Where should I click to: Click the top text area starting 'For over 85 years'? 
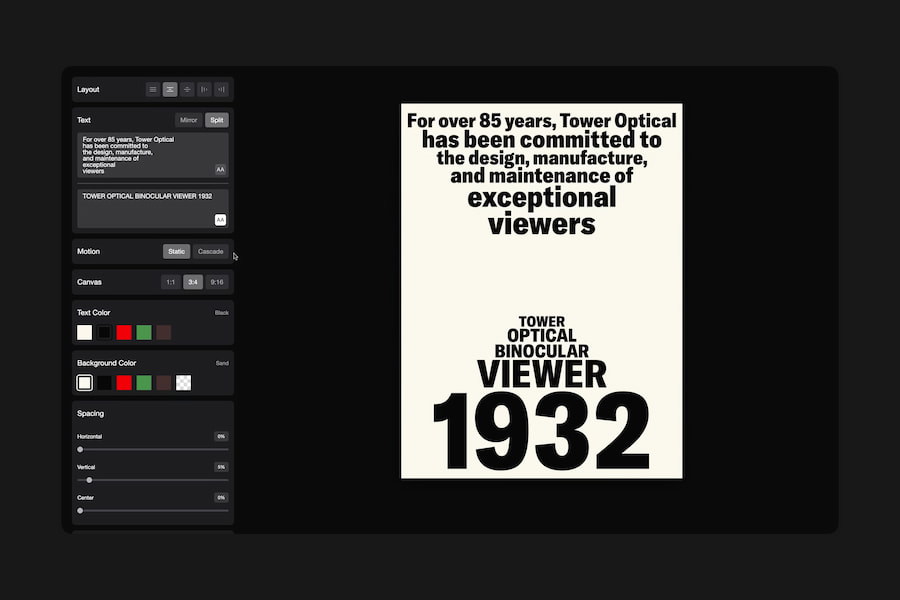(153, 155)
